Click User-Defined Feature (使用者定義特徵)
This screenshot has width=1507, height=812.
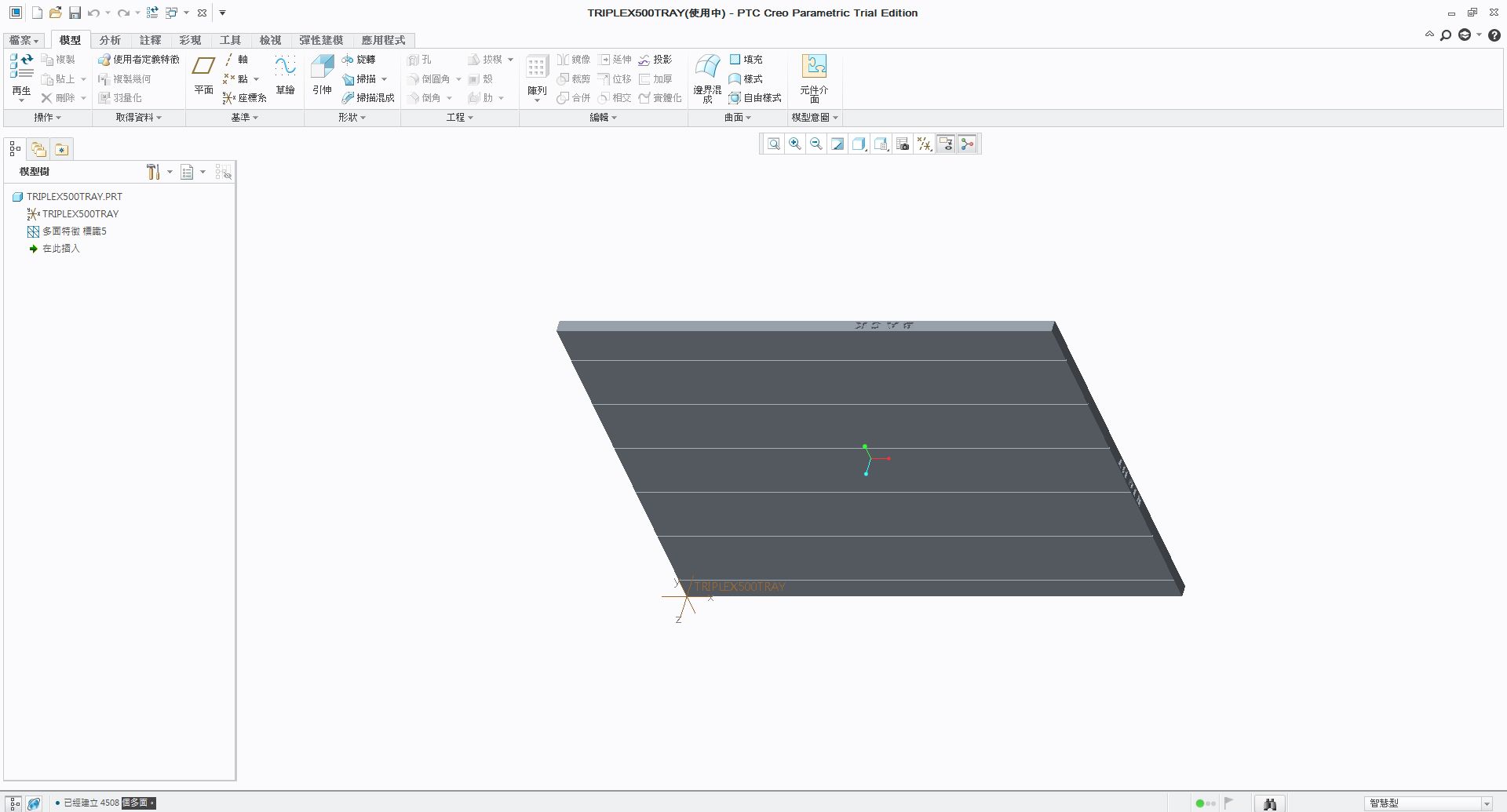click(139, 60)
